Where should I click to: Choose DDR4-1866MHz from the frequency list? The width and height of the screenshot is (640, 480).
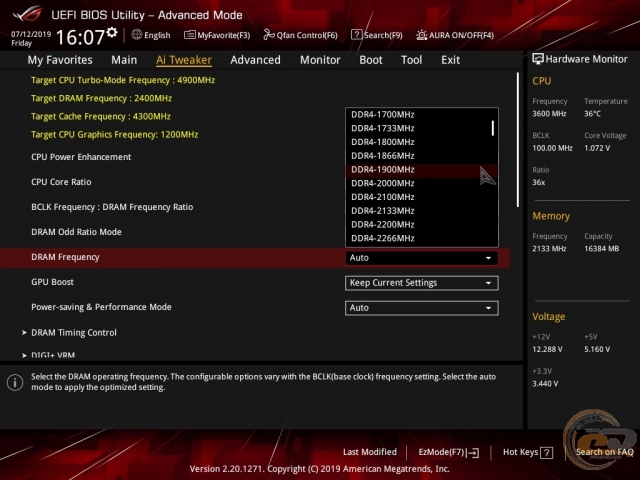(422, 156)
